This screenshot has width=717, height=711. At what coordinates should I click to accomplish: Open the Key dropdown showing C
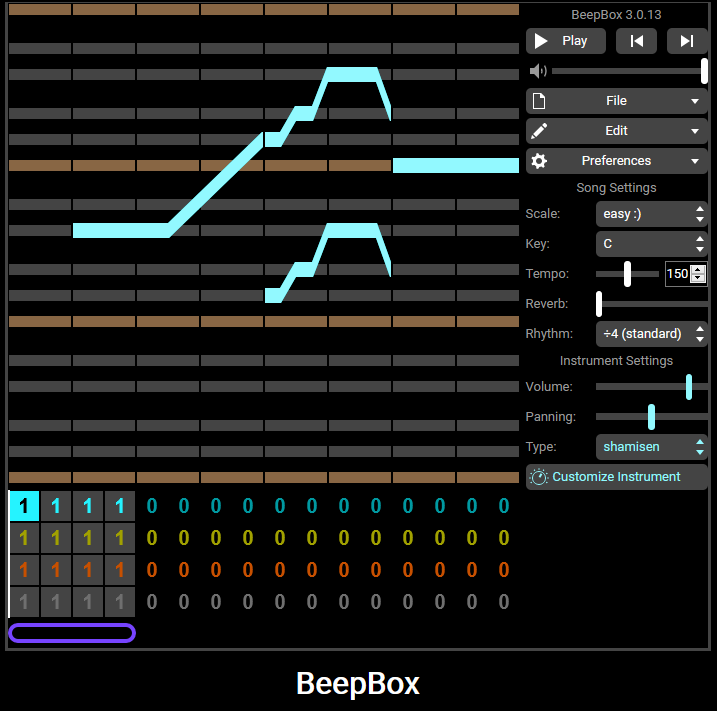tap(652, 244)
